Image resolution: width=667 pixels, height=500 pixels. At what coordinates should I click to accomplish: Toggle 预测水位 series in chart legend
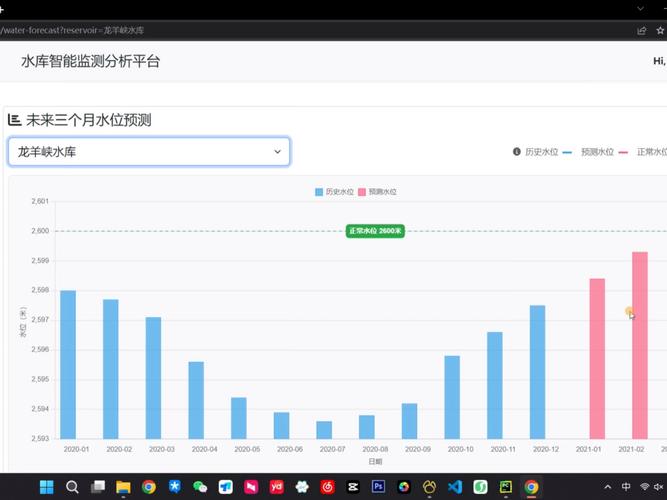[x=377, y=191]
